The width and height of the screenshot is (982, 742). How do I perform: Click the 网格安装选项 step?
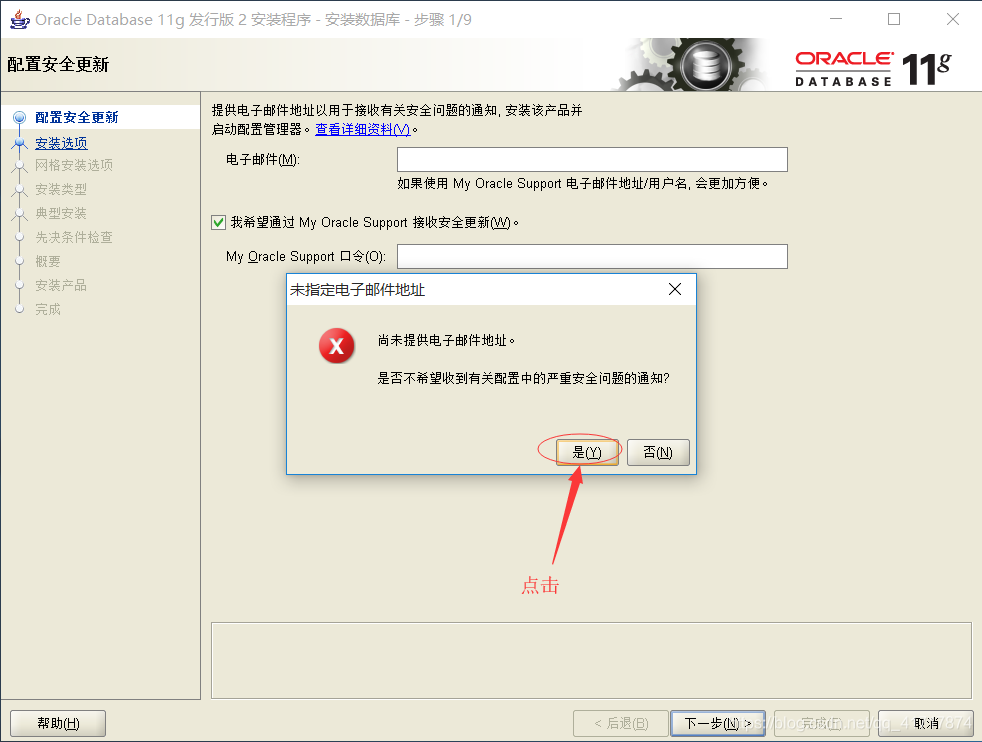click(74, 165)
